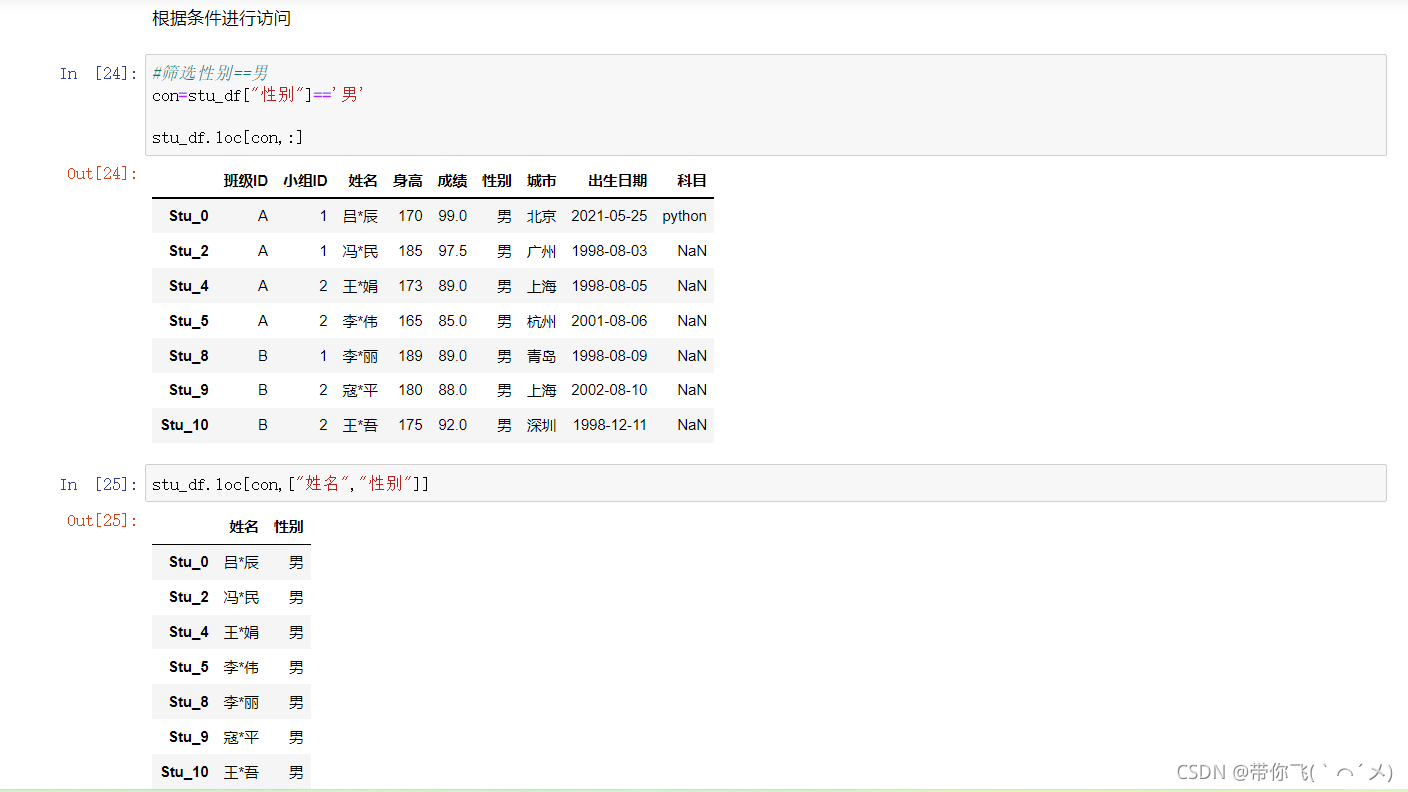The image size is (1408, 792).
Task: Click the 科目 column header
Action: pyautogui.click(x=692, y=181)
